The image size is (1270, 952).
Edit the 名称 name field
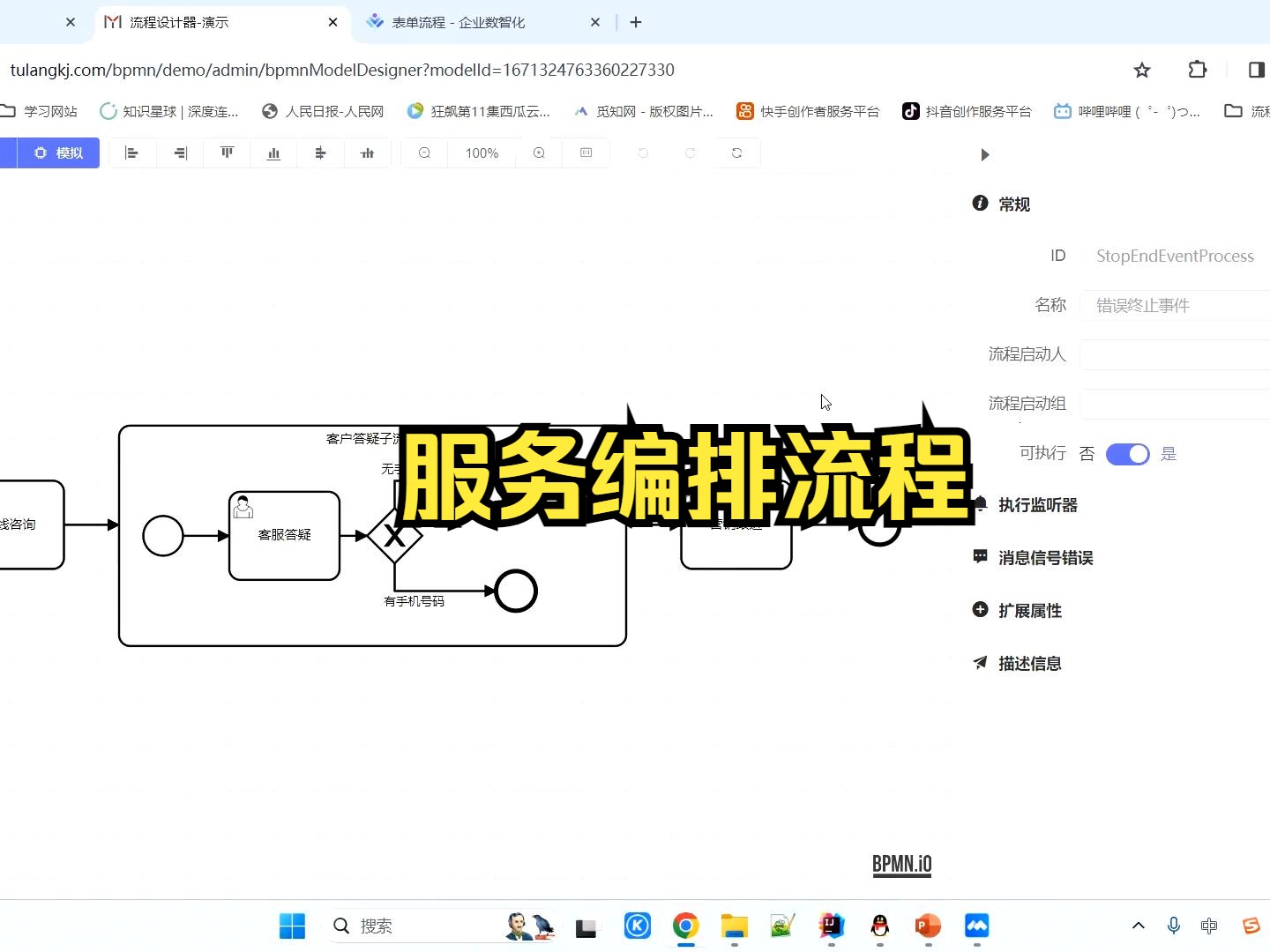tap(1175, 305)
